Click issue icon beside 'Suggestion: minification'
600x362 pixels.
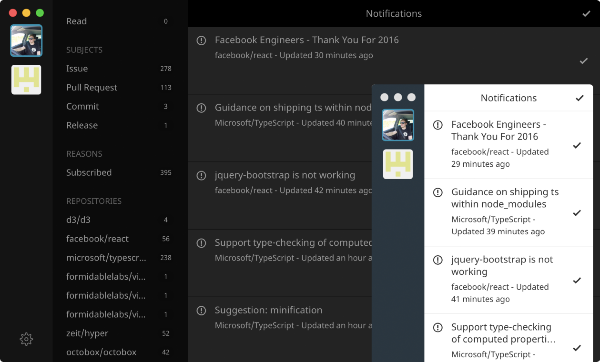[x=201, y=310]
